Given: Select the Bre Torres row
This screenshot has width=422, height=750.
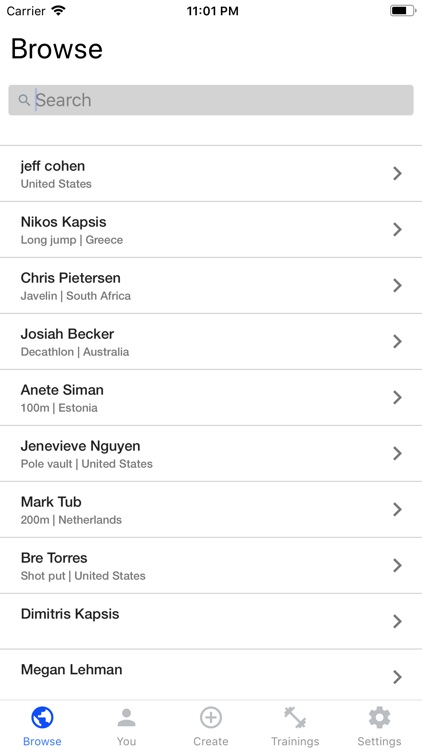Looking at the screenshot, I should [211, 565].
